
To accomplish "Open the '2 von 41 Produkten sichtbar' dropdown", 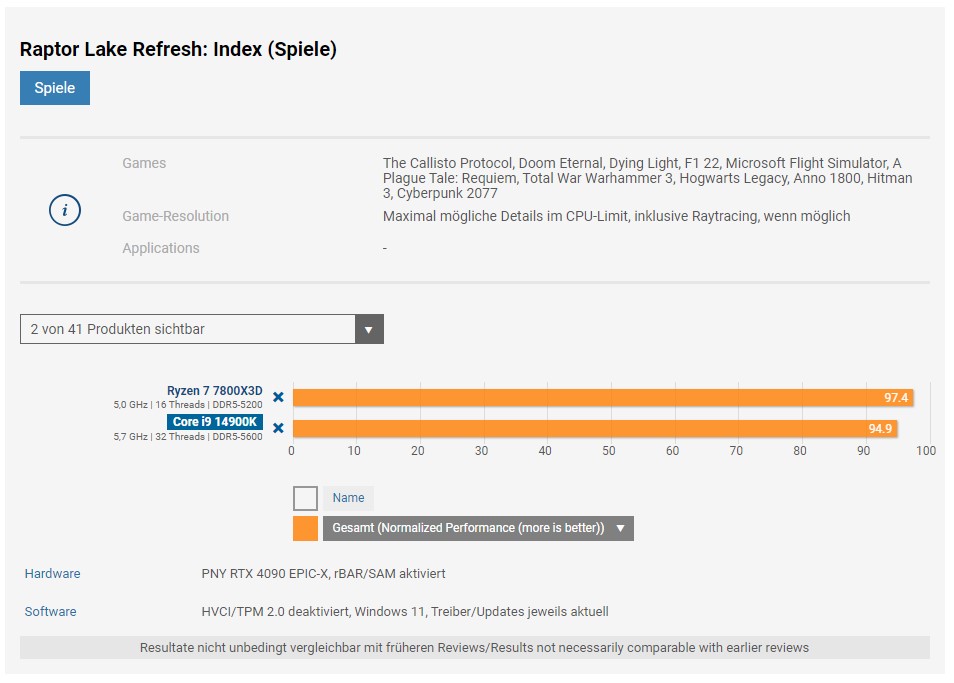I will coord(201,329).
